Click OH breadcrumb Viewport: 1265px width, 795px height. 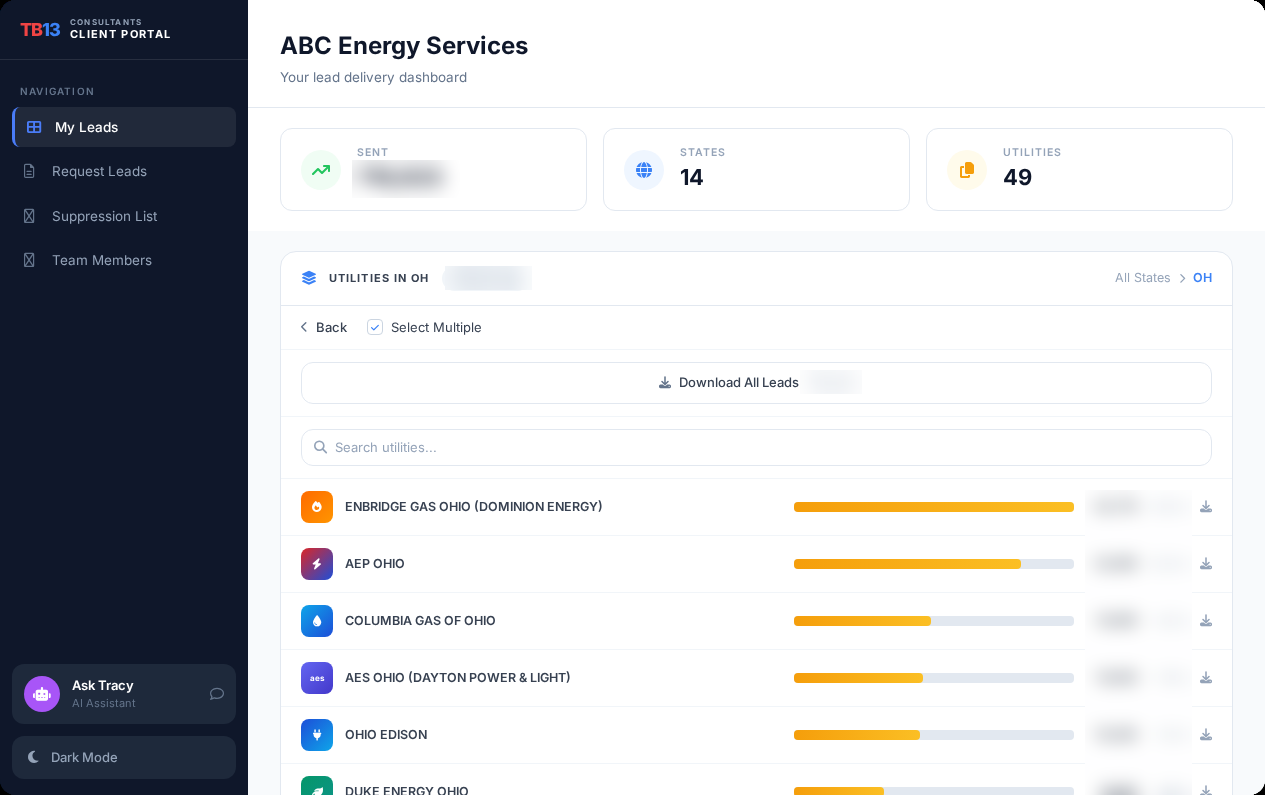pyautogui.click(x=1202, y=278)
